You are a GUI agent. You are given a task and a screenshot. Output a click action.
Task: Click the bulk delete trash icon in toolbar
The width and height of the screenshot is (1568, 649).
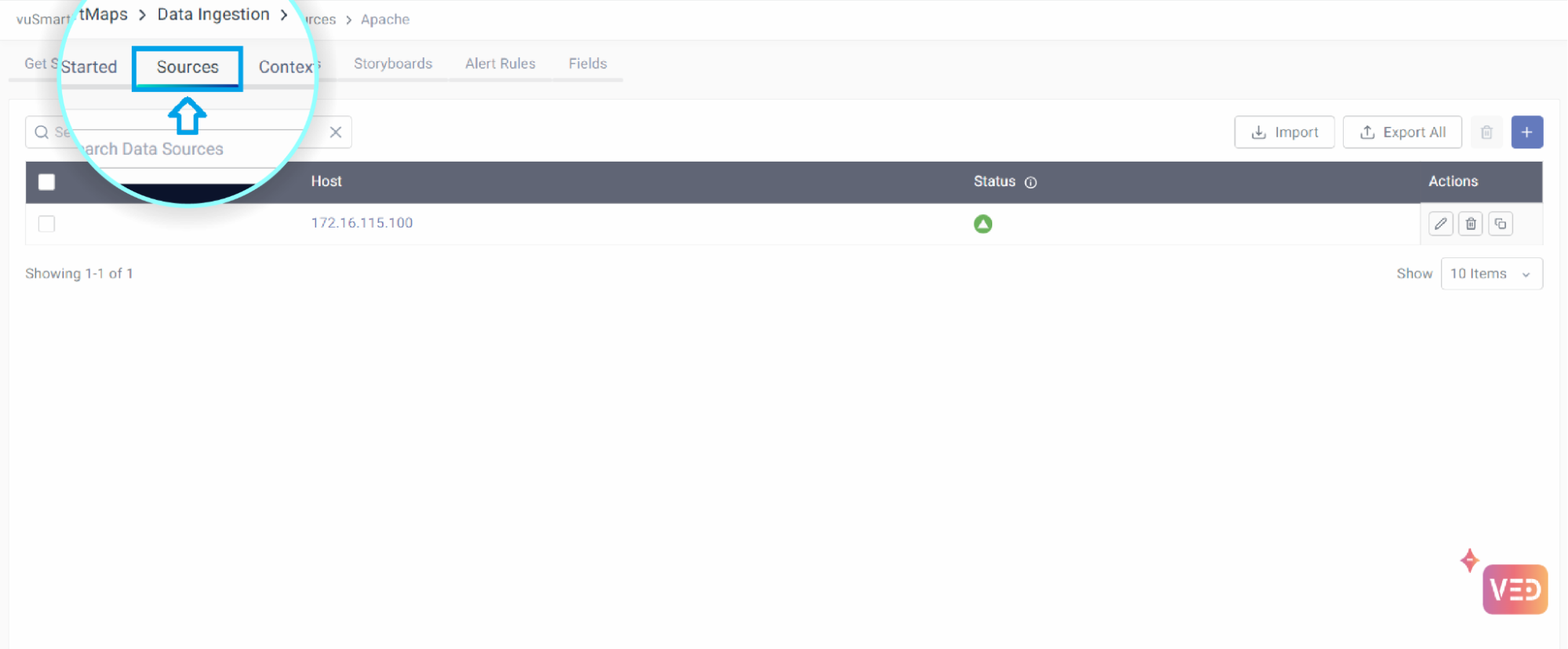pyautogui.click(x=1486, y=132)
